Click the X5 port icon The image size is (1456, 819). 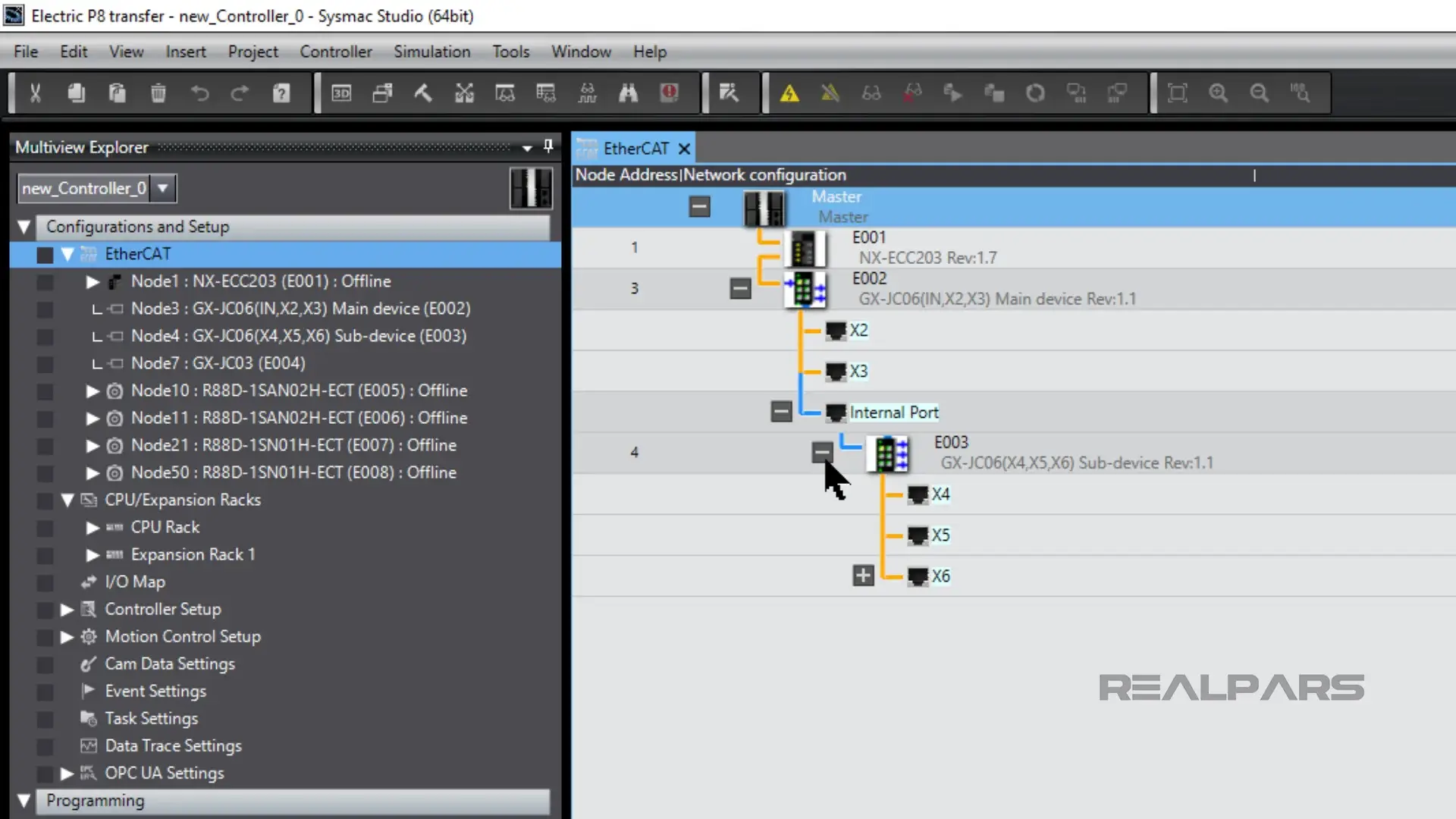pyautogui.click(x=918, y=535)
